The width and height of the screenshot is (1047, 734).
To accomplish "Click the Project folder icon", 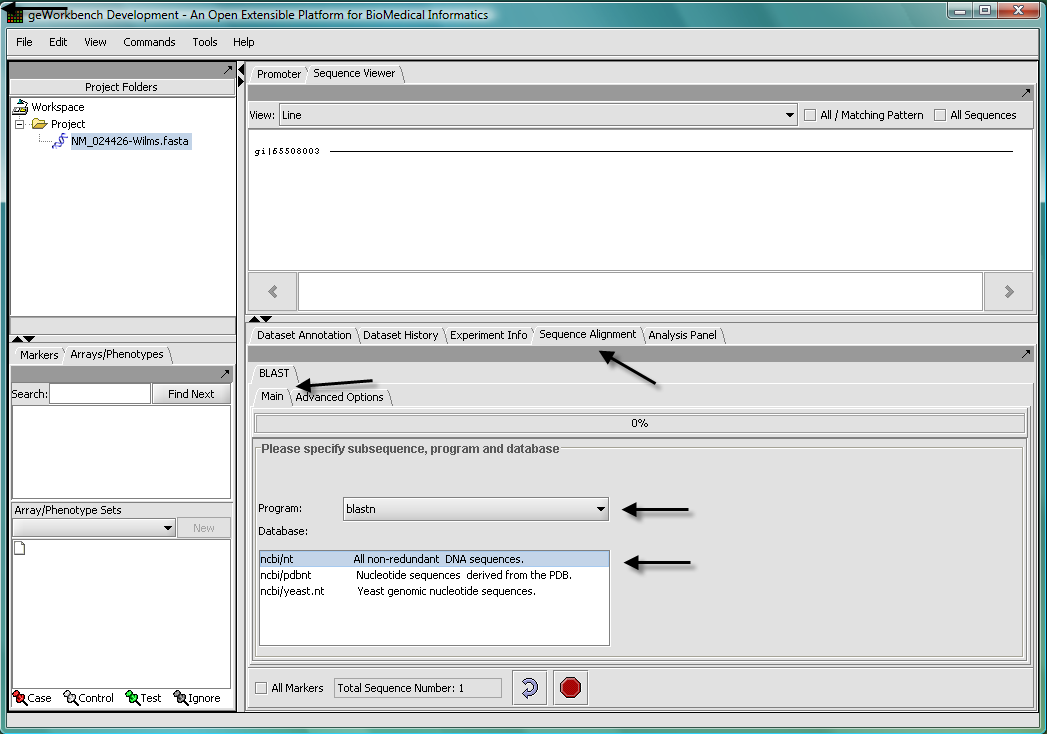I will [39, 124].
